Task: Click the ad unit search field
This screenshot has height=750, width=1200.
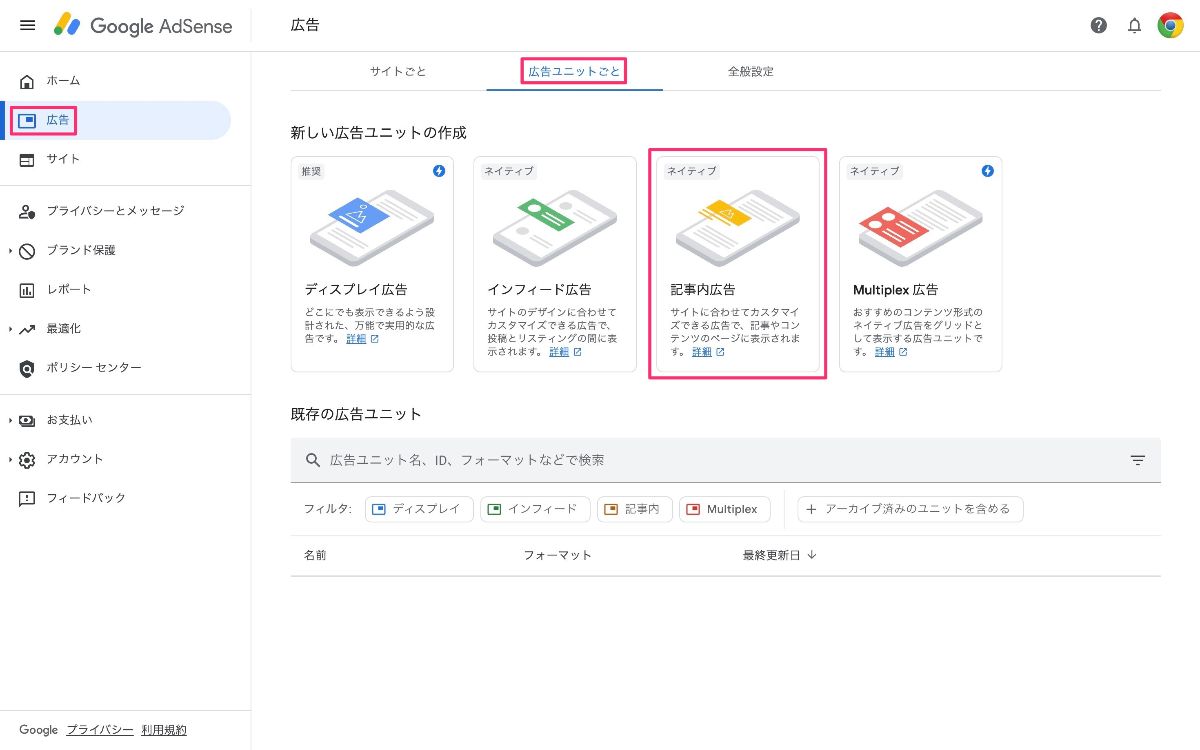Action: coord(726,460)
